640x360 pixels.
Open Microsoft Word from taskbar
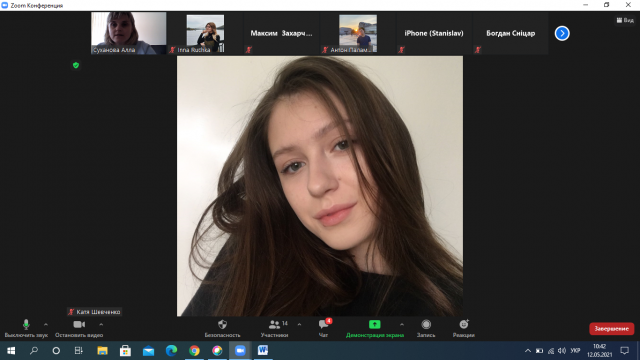click(263, 351)
